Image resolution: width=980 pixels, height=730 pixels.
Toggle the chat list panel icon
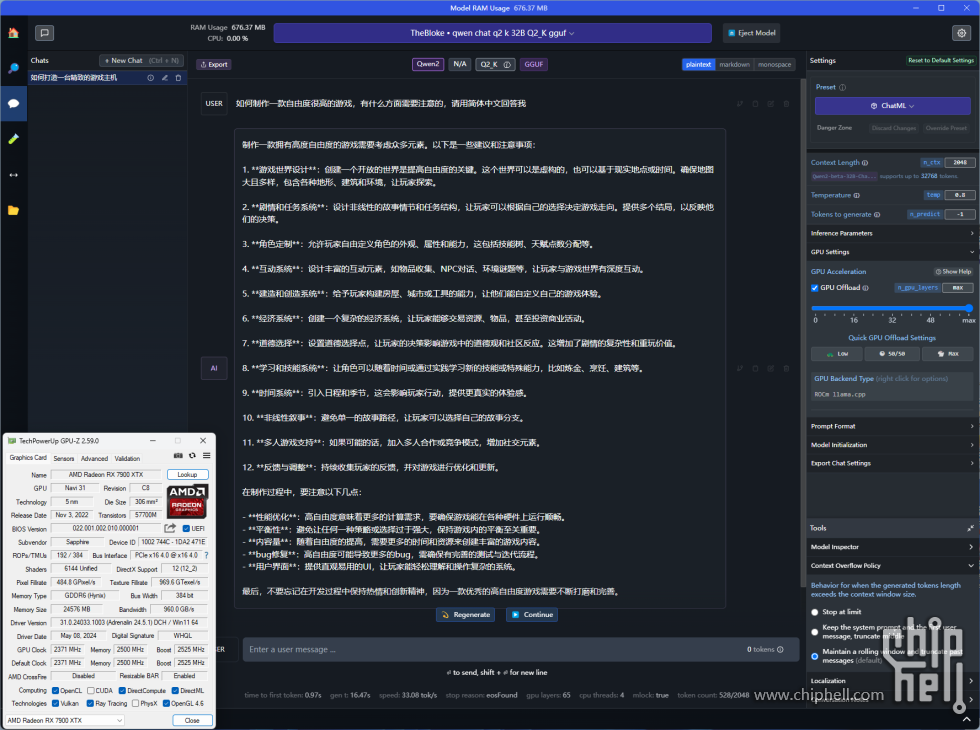coord(44,32)
